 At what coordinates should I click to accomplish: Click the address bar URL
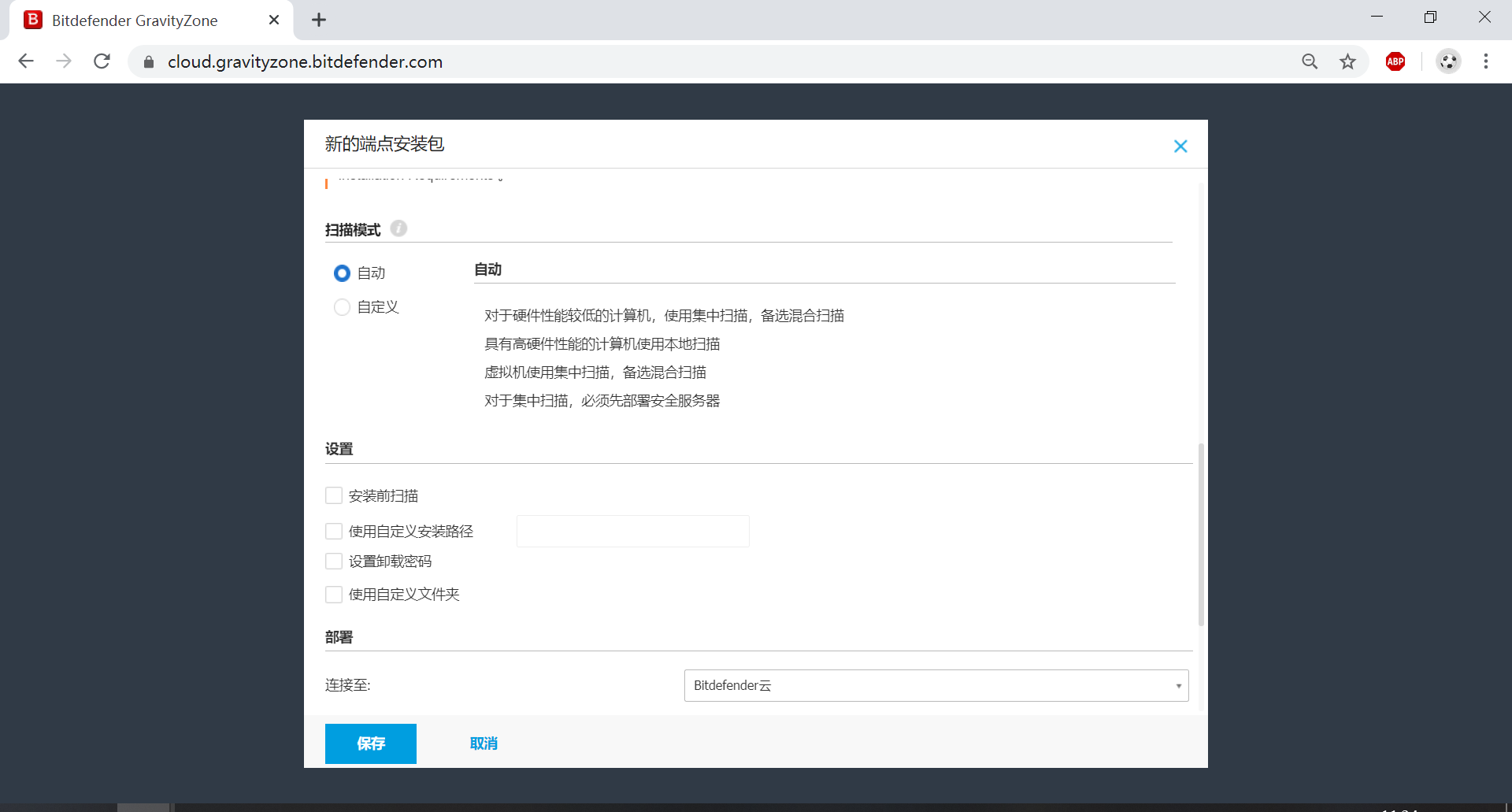click(305, 61)
